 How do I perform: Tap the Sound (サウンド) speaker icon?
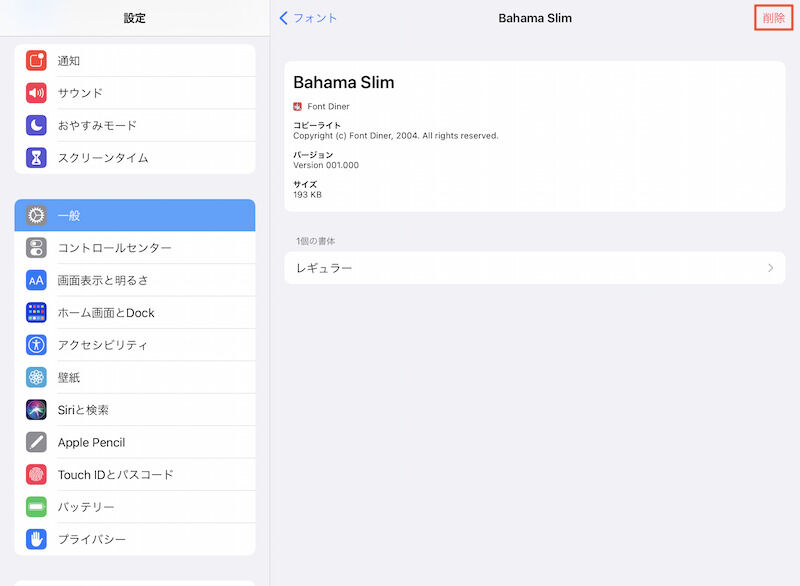(36, 93)
